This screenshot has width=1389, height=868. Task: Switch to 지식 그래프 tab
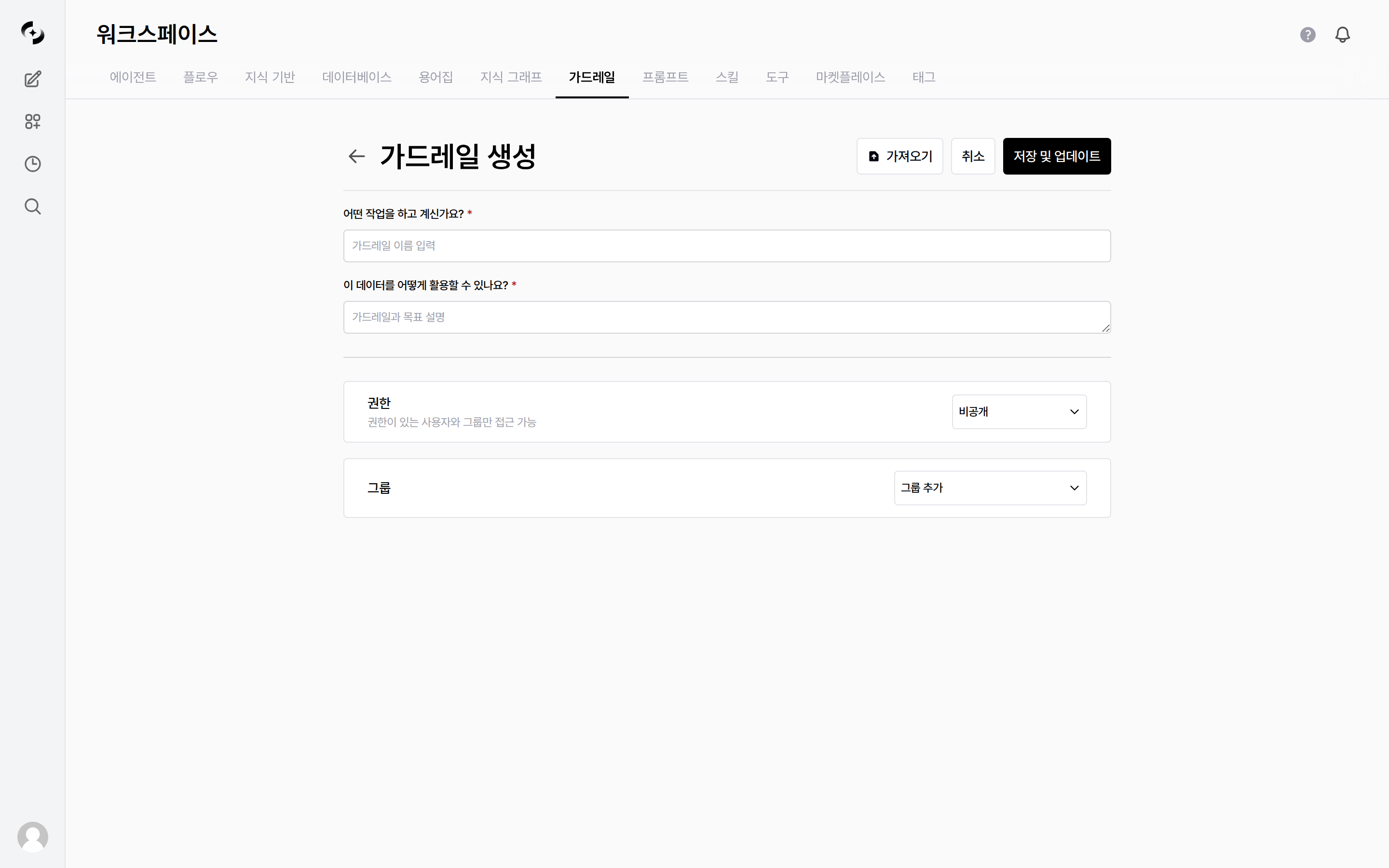(x=511, y=77)
